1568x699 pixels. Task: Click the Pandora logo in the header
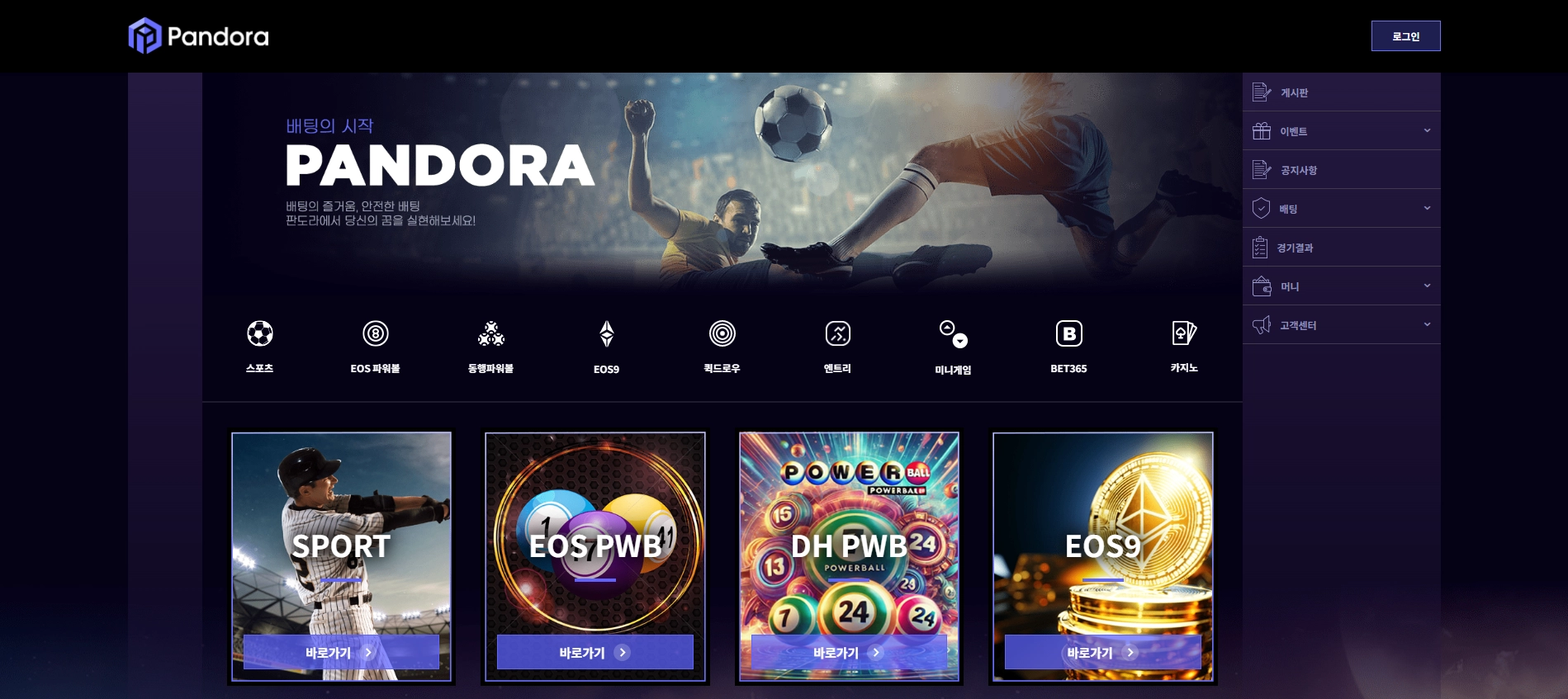tap(199, 36)
